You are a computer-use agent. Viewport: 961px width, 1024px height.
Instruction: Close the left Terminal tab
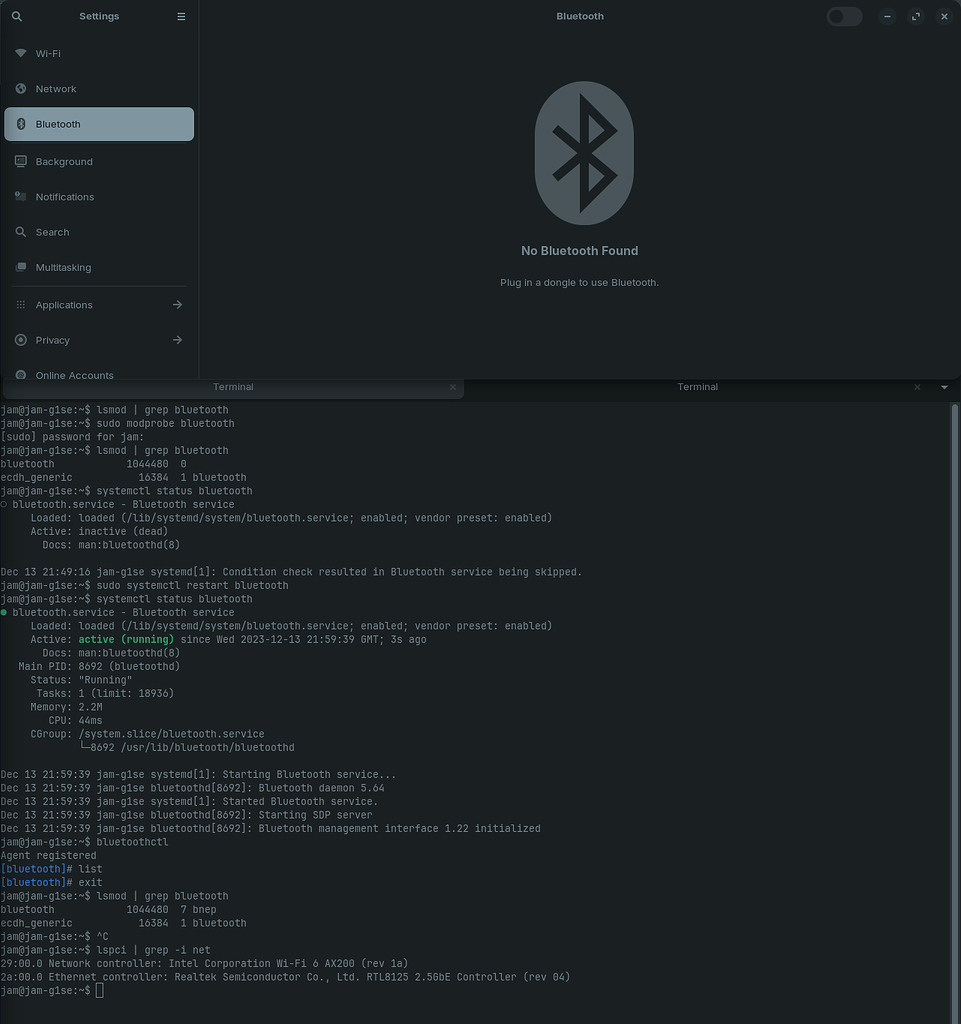point(452,387)
